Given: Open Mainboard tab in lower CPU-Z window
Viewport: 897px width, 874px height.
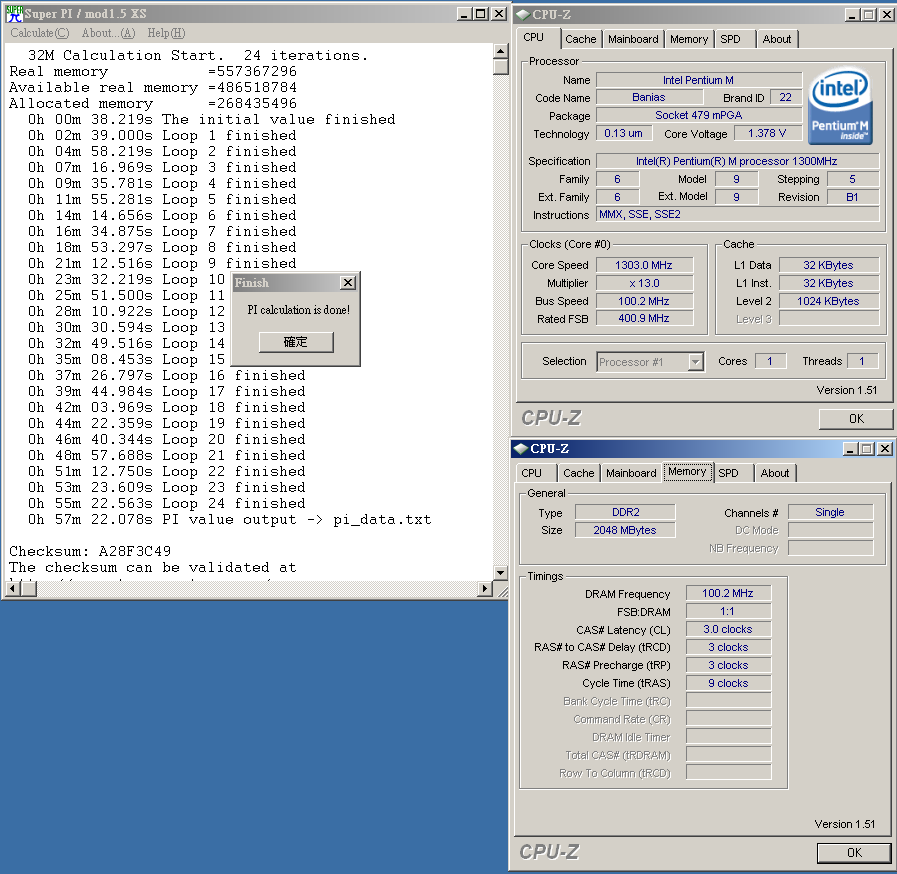Looking at the screenshot, I should pyautogui.click(x=631, y=473).
